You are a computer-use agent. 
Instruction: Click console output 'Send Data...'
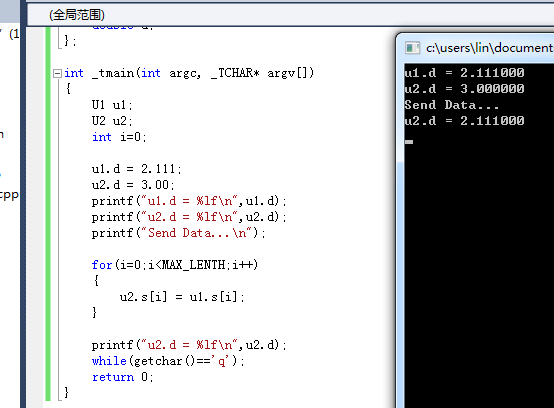coord(452,105)
